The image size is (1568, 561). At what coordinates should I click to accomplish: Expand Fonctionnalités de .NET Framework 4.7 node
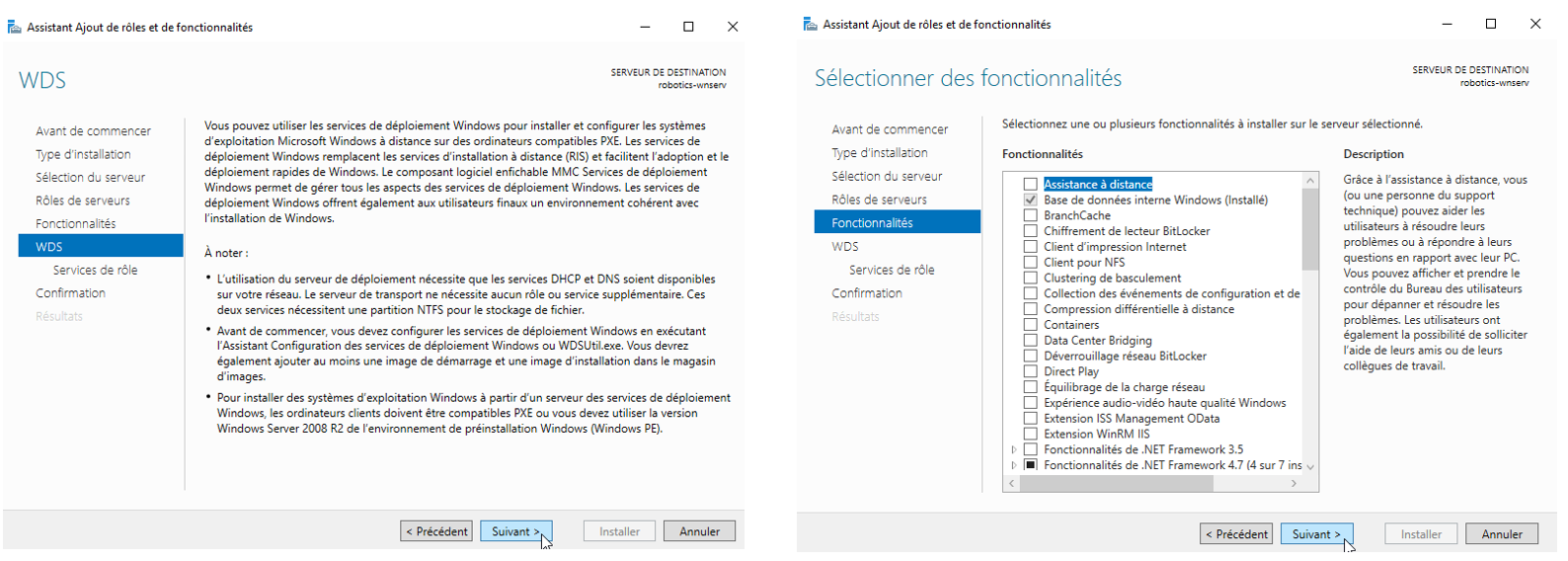coord(1014,465)
